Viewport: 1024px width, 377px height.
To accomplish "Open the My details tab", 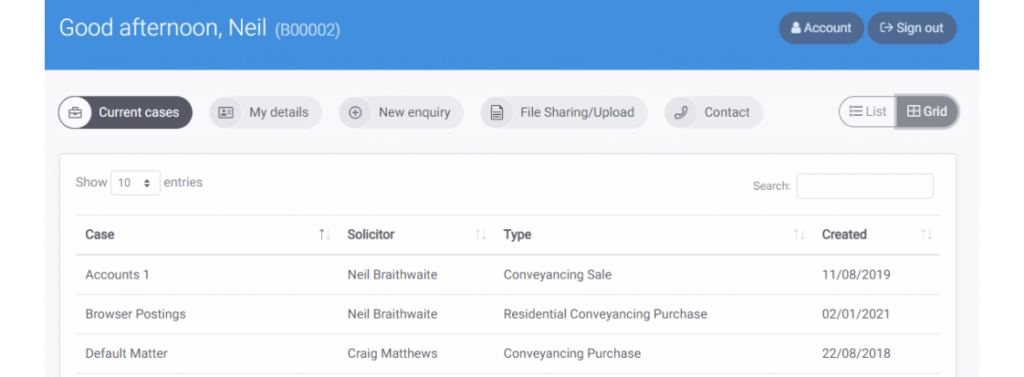I will click(265, 112).
